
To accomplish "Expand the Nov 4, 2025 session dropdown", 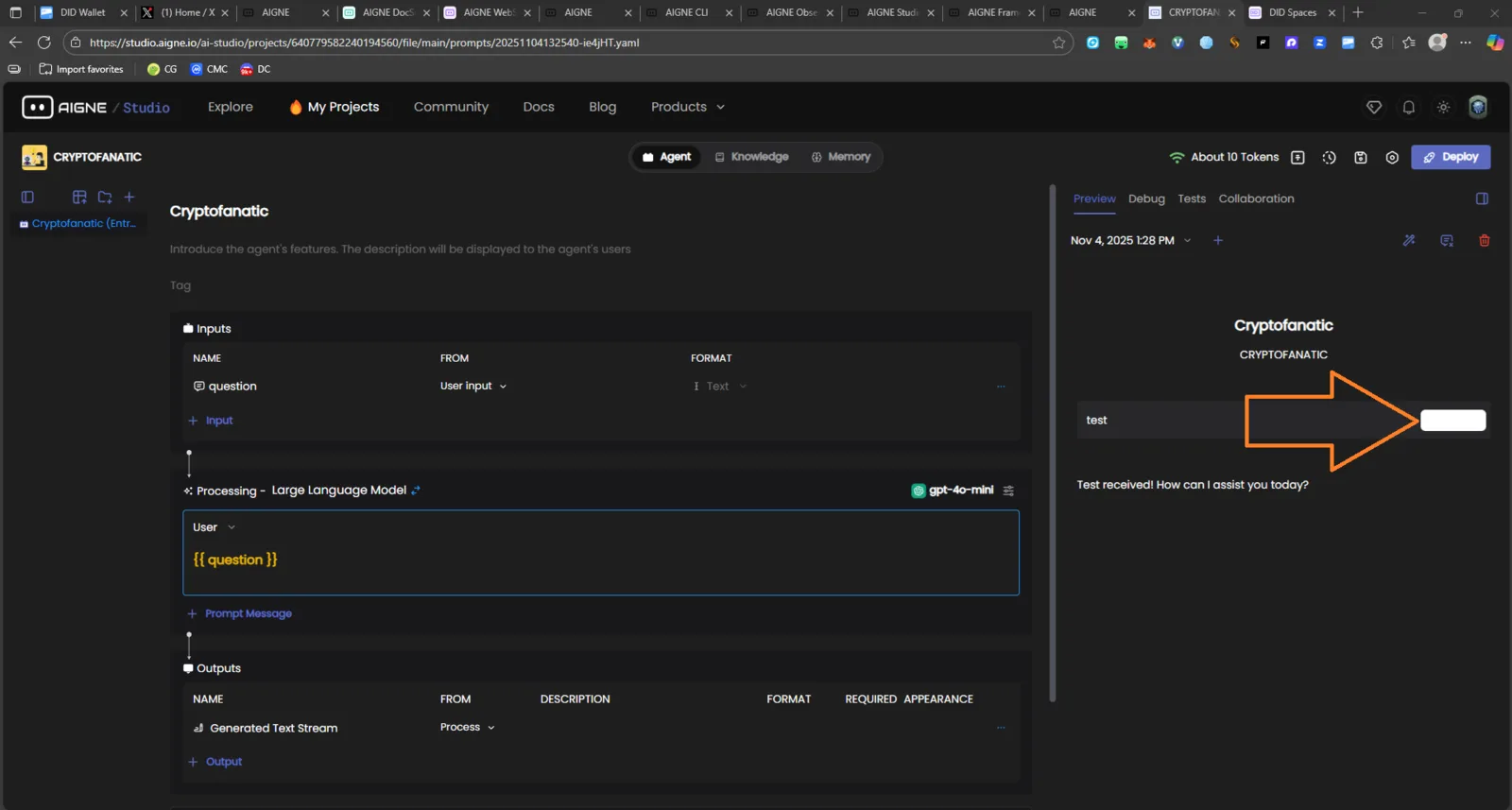I will [x=1131, y=241].
